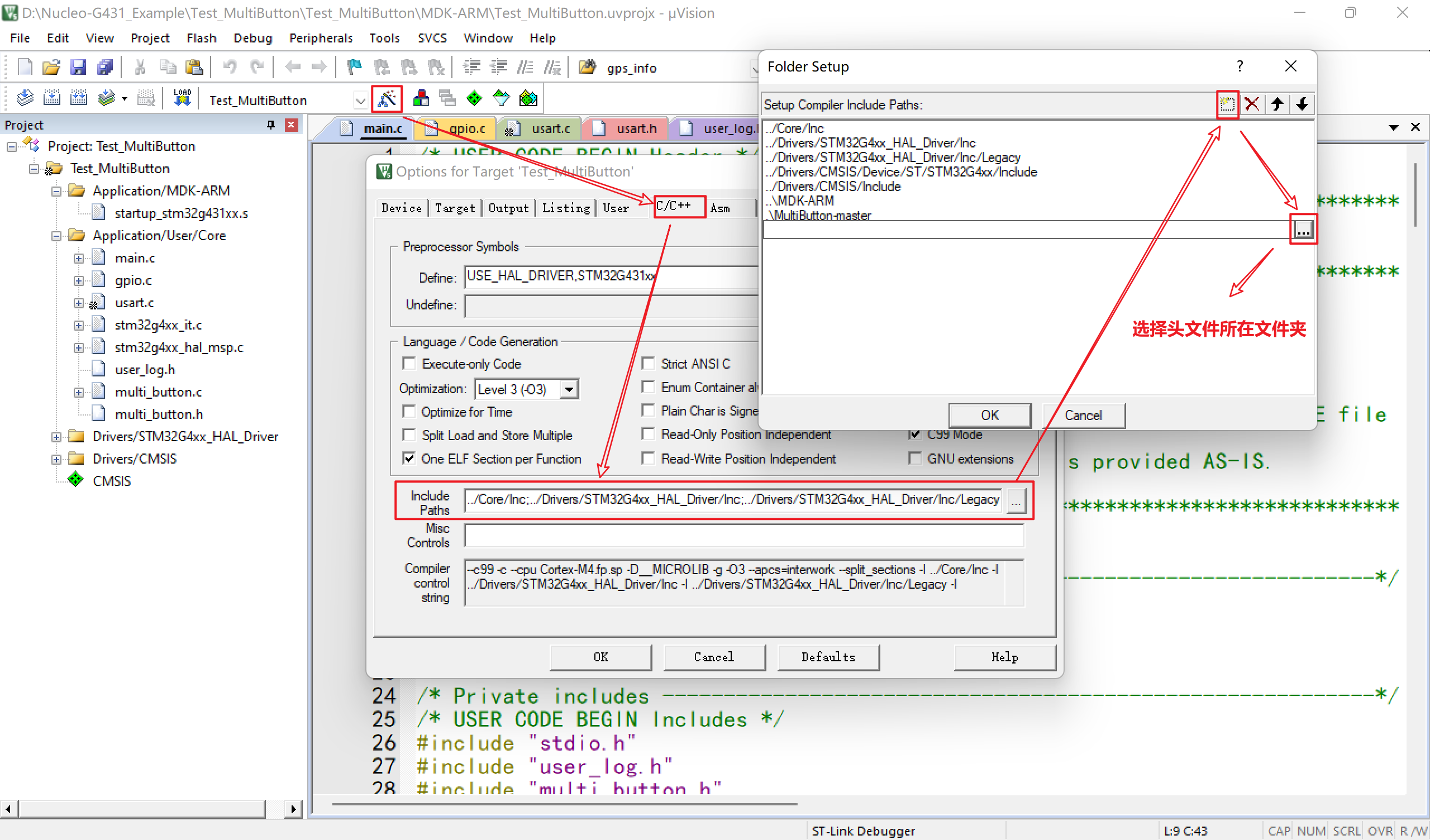Expand the multi_button.c tree node
This screenshot has width=1430, height=840.
click(x=79, y=392)
